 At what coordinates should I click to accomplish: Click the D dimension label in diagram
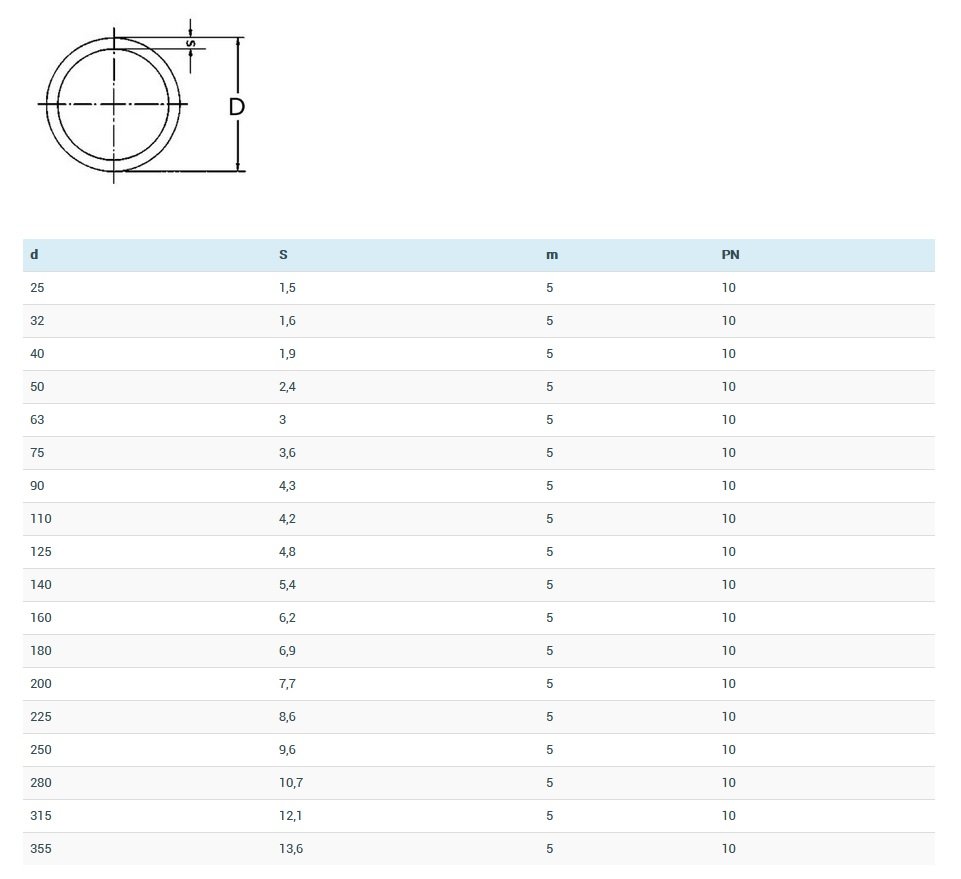236,107
